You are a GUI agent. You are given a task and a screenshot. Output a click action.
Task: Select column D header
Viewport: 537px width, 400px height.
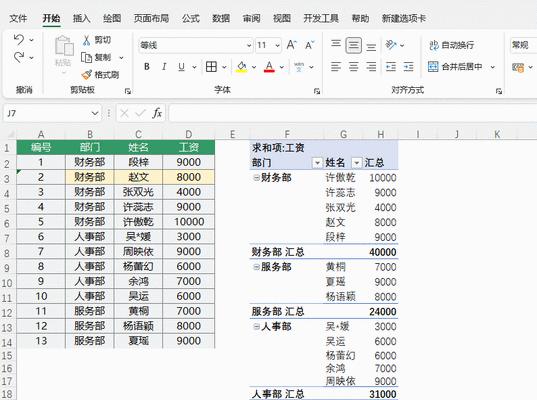(x=189, y=134)
